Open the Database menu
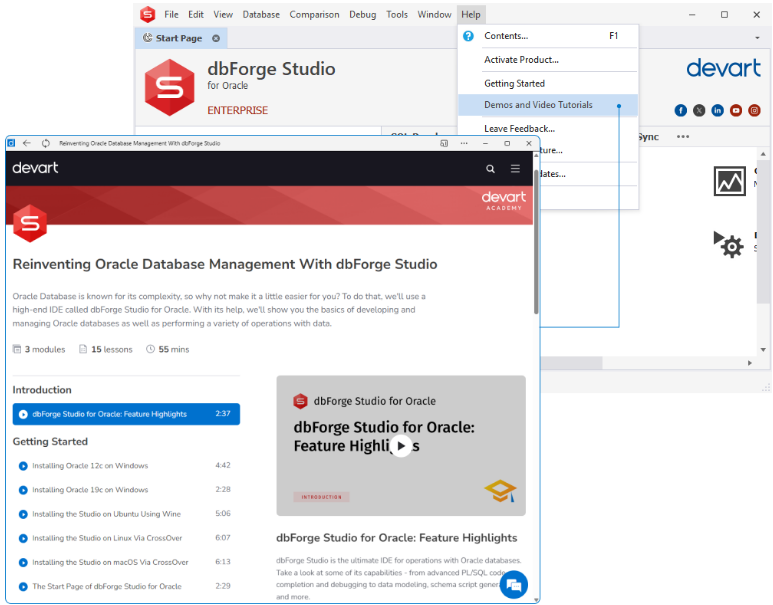 [x=261, y=15]
